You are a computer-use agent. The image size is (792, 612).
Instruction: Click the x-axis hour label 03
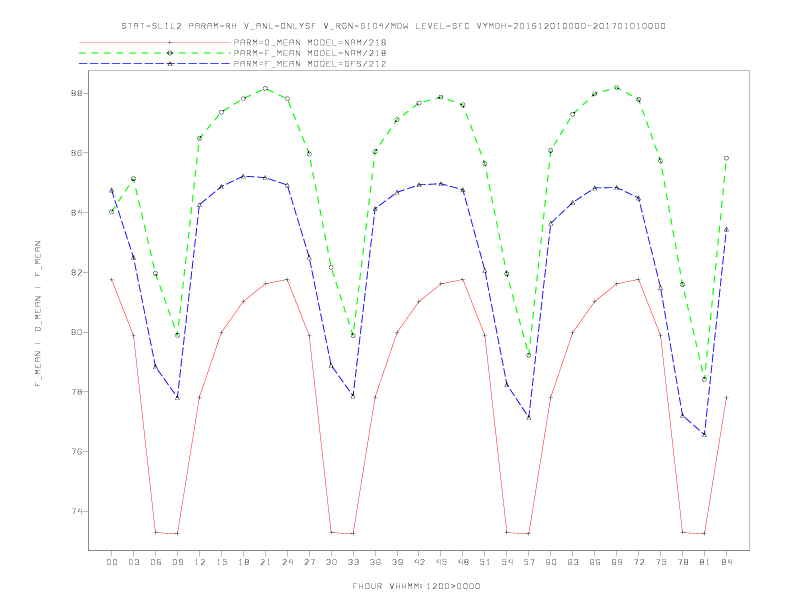coord(133,562)
